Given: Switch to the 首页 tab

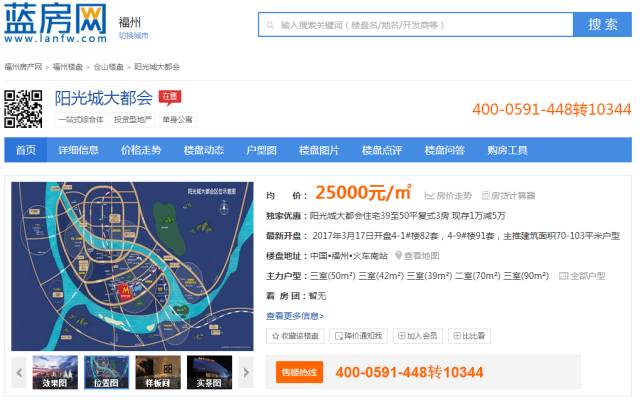Looking at the screenshot, I should [26, 150].
